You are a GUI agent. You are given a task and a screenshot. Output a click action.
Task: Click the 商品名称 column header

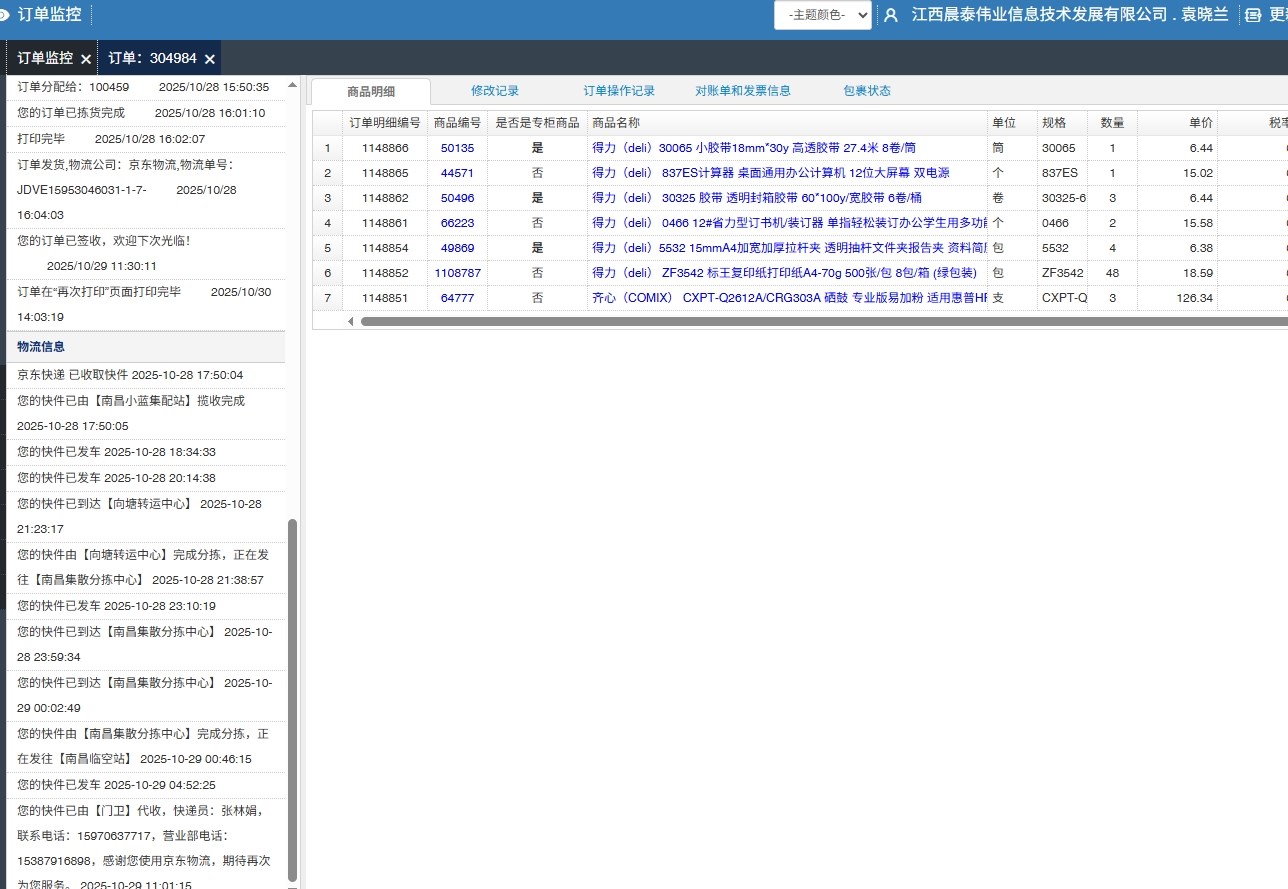point(616,123)
